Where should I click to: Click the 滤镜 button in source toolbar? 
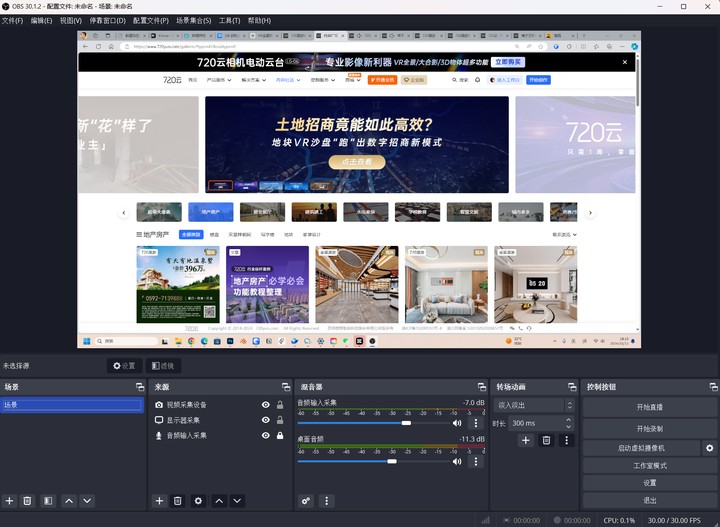(163, 366)
